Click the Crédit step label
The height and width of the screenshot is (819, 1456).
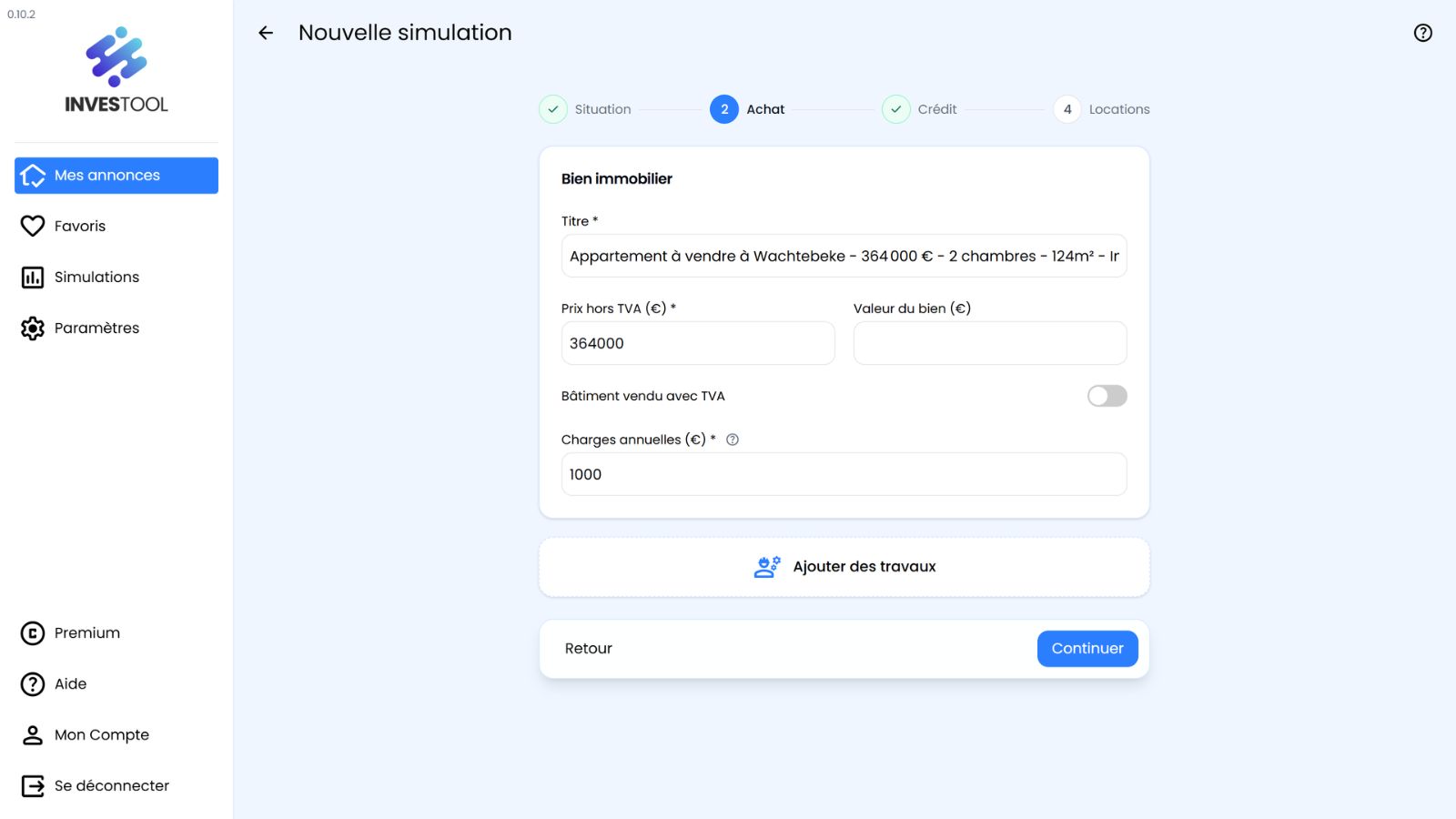click(937, 109)
